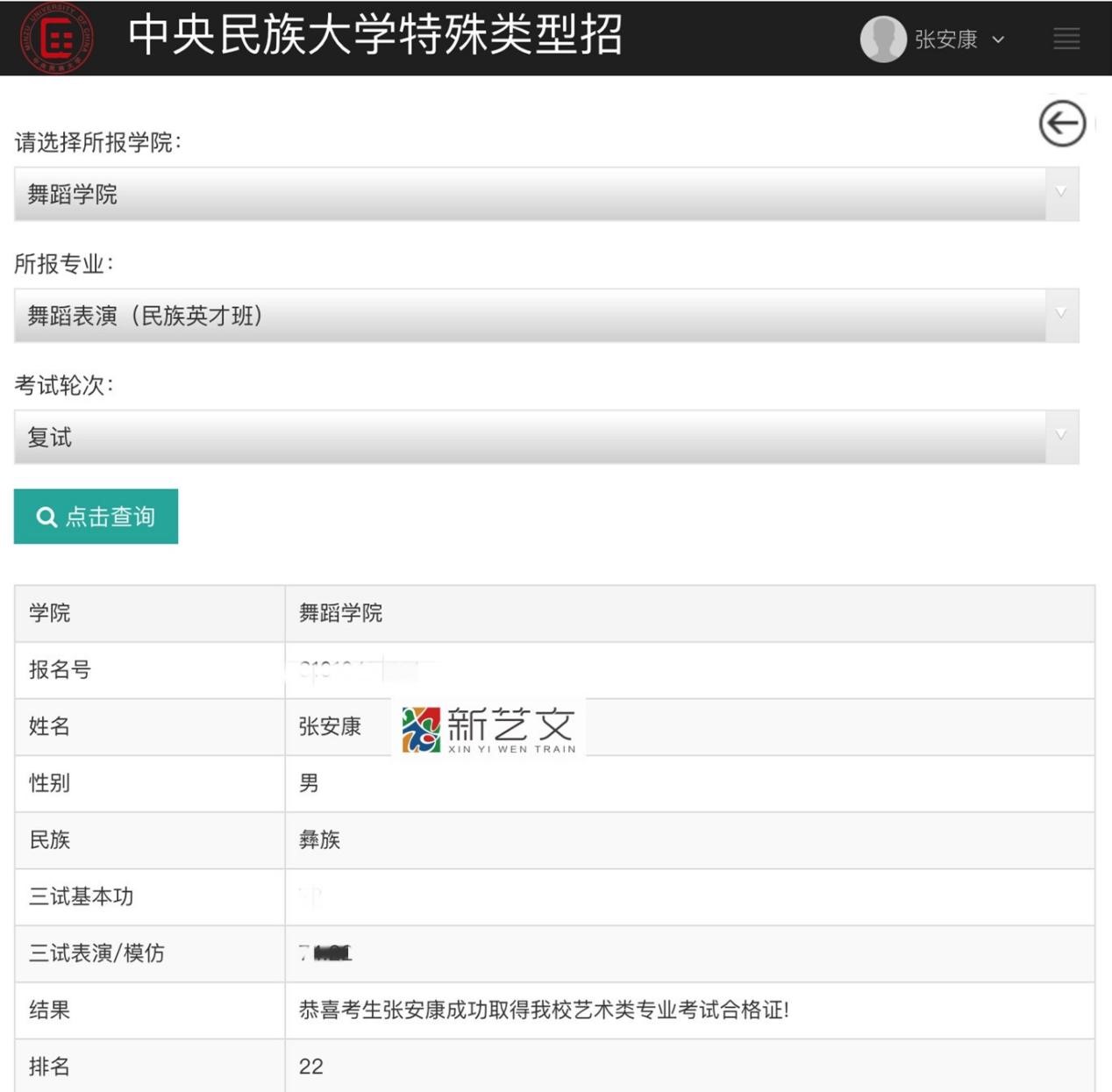Click the arrow of major select box

[x=1060, y=314]
